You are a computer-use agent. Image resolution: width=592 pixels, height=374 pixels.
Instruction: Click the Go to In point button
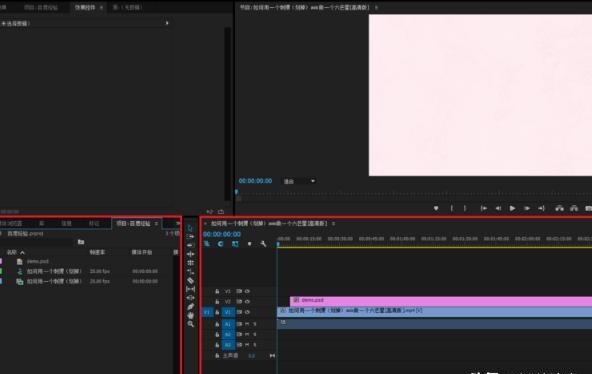tap(483, 208)
